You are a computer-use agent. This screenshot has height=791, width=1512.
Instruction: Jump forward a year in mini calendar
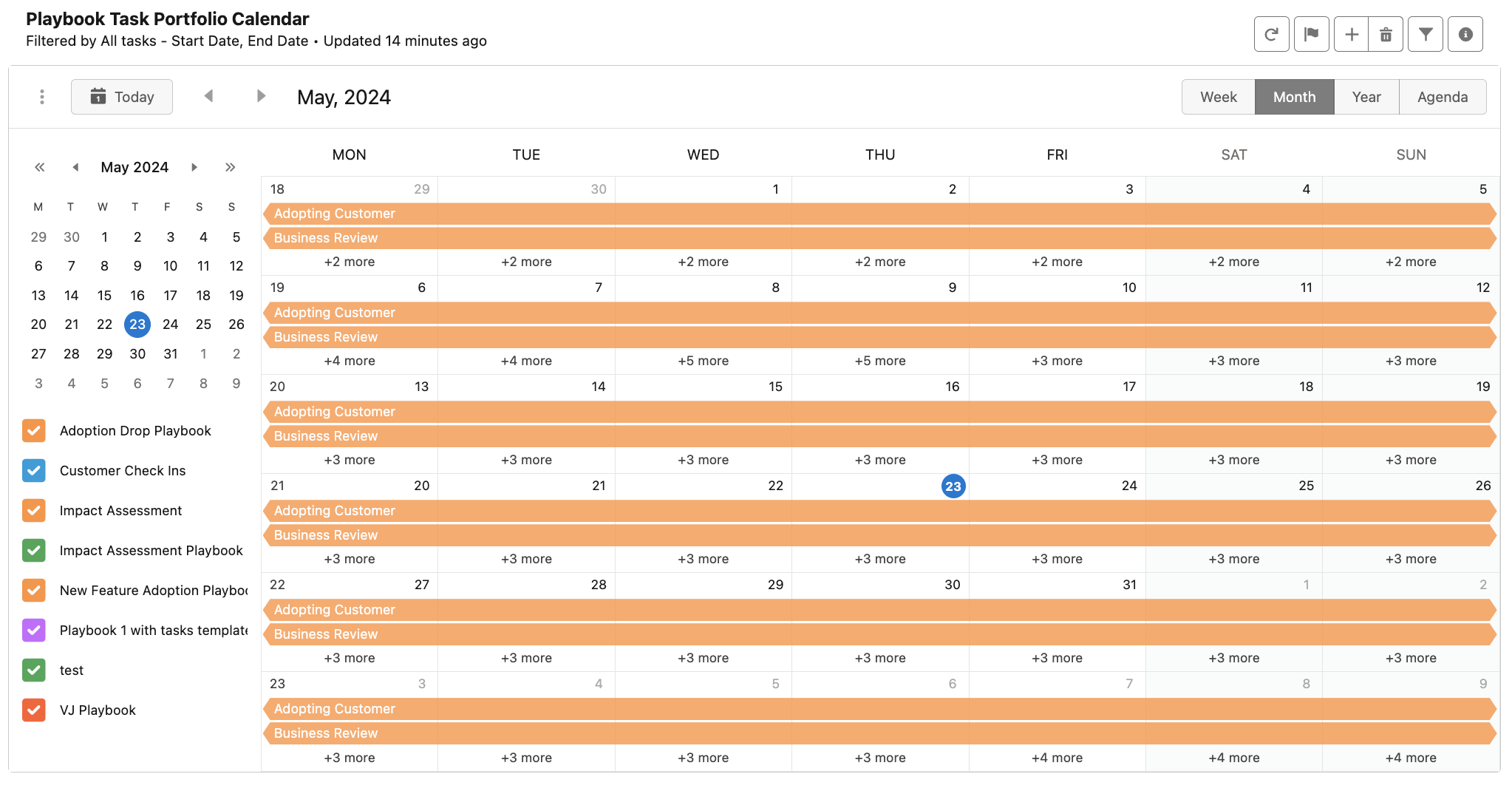point(231,167)
